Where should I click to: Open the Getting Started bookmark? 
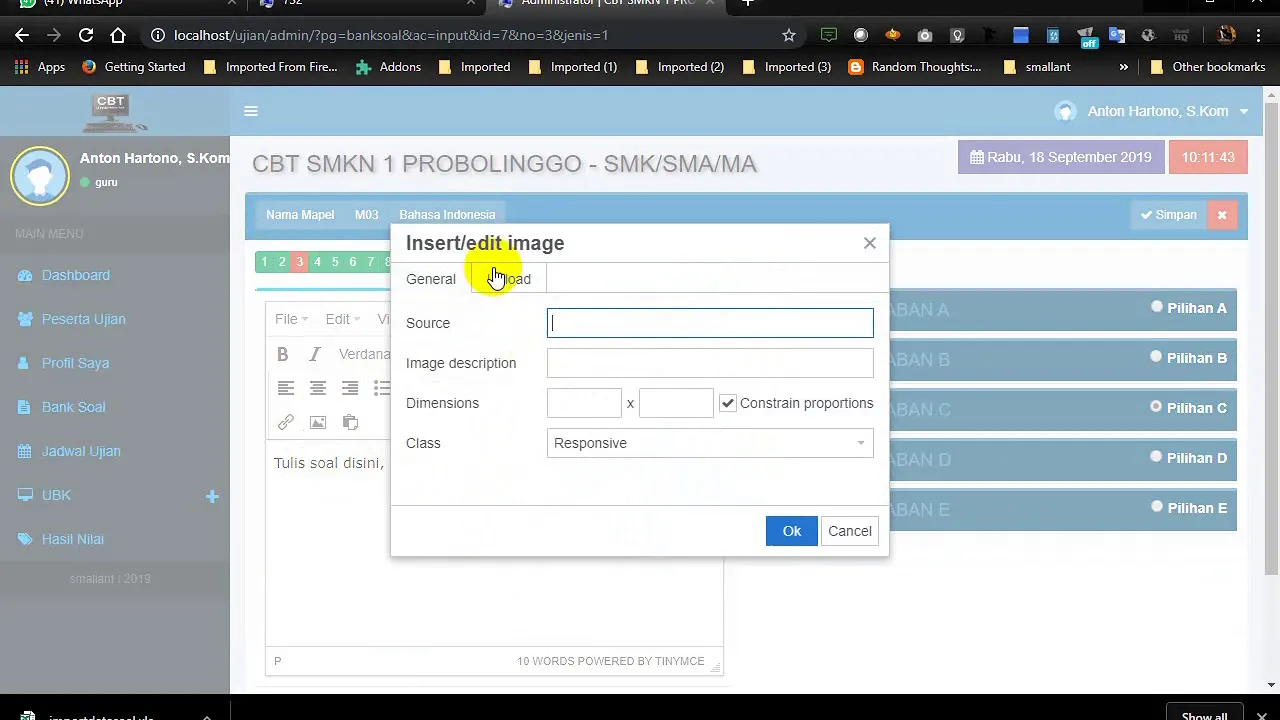point(134,67)
